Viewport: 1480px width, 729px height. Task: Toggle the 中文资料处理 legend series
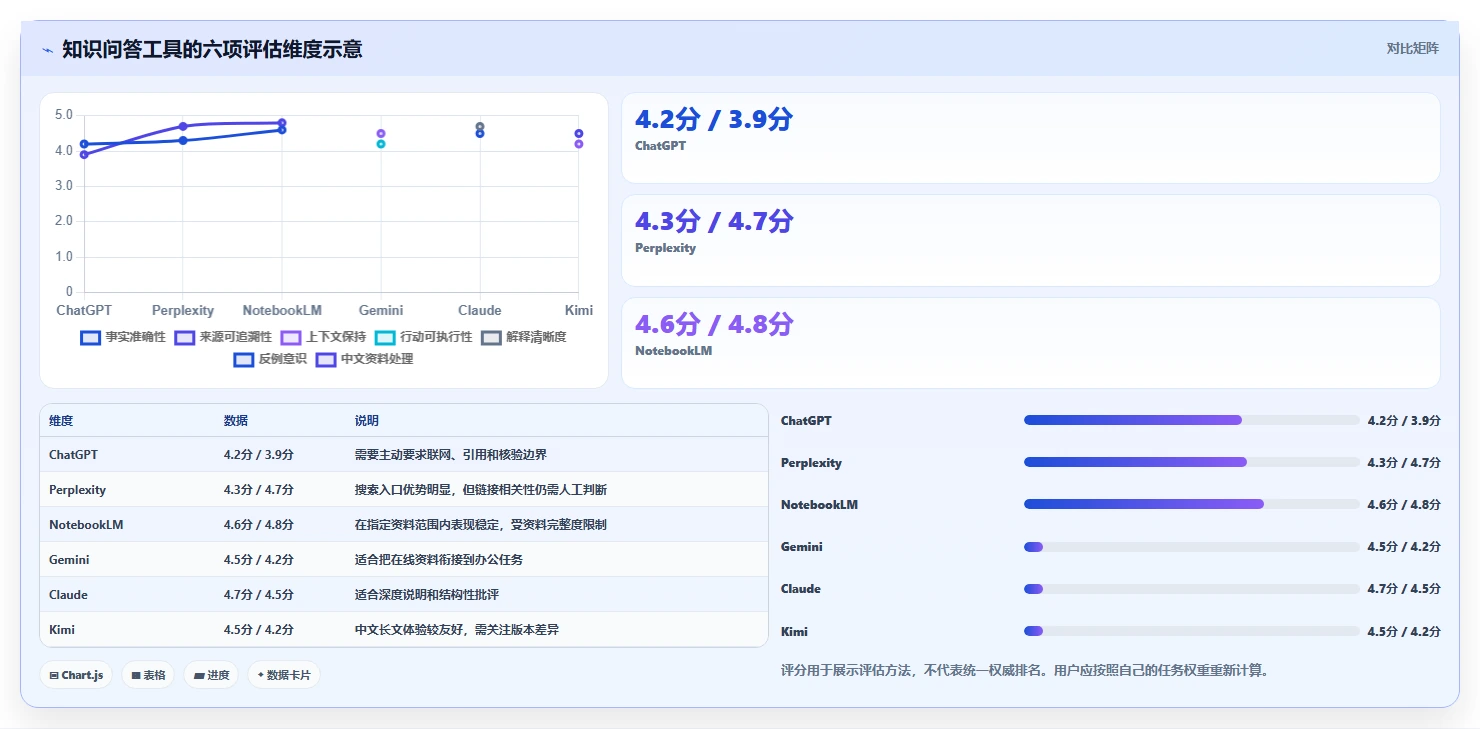click(364, 359)
